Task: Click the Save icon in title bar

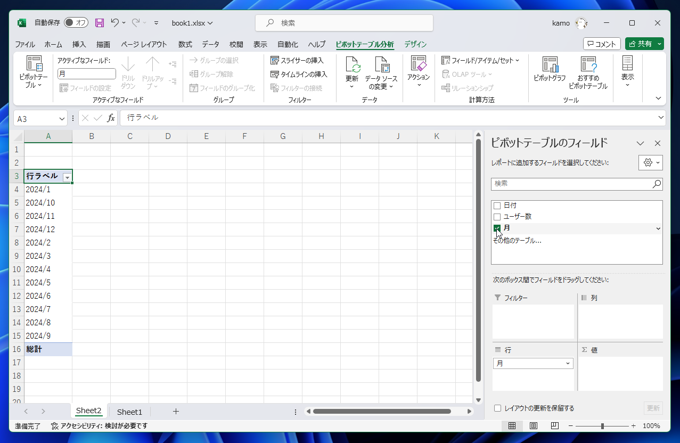Action: click(x=99, y=23)
